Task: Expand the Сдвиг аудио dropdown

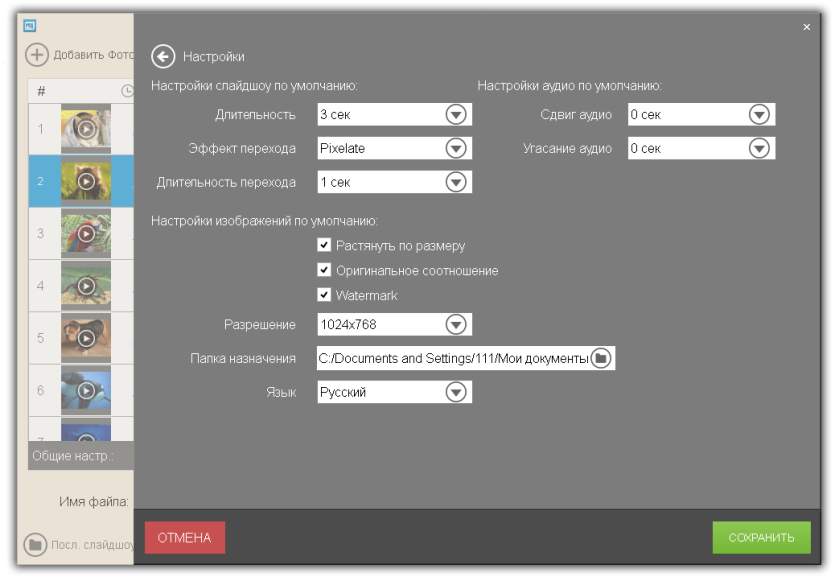Action: 759,114
